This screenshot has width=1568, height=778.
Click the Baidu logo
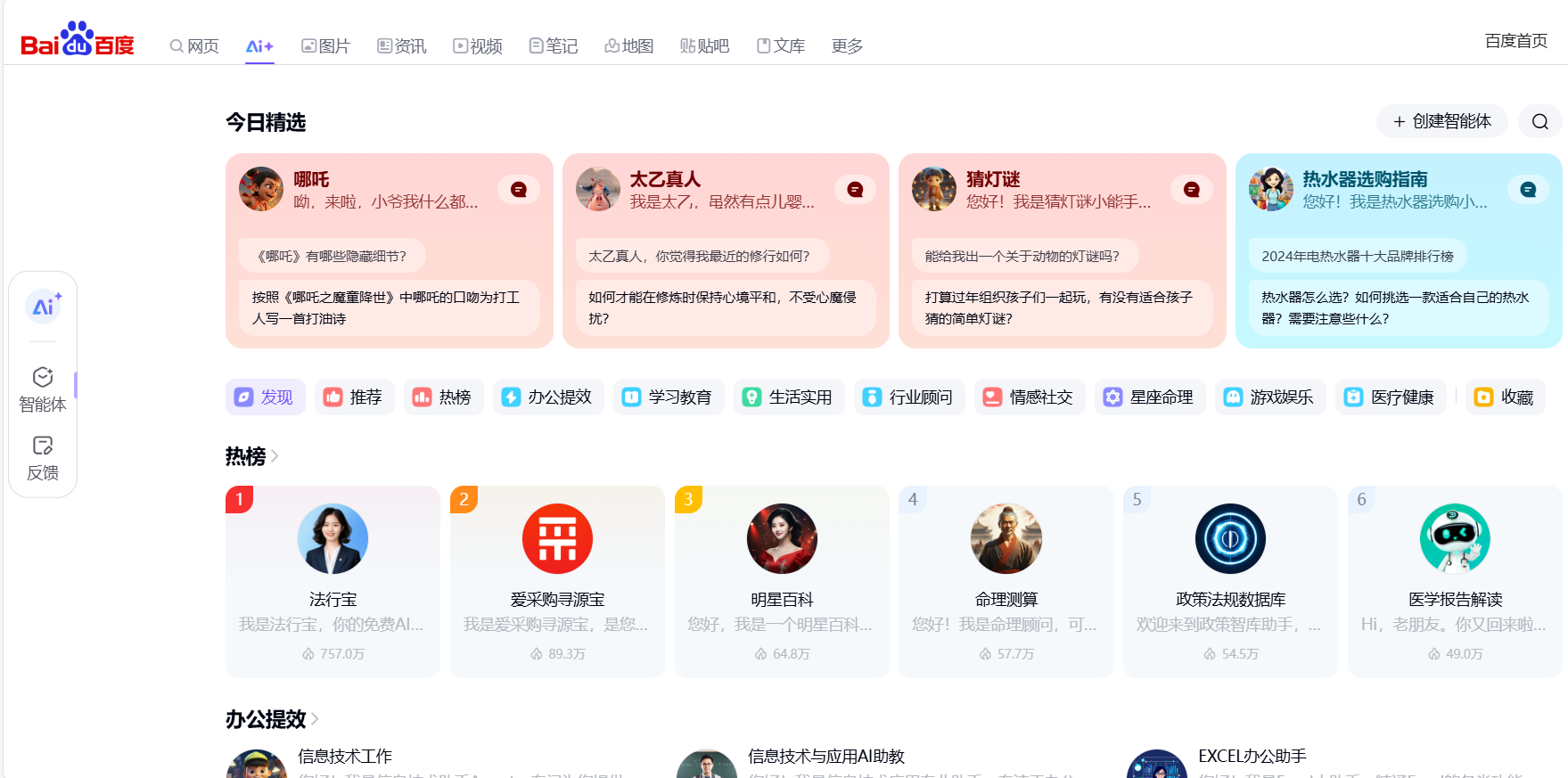coord(78,39)
